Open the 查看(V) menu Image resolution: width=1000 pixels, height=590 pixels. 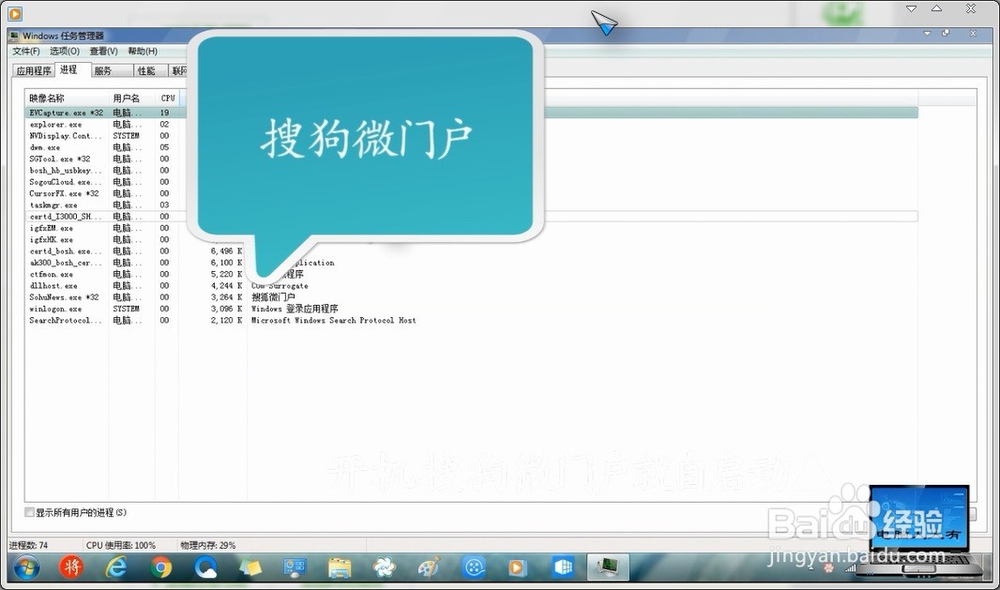tap(103, 51)
